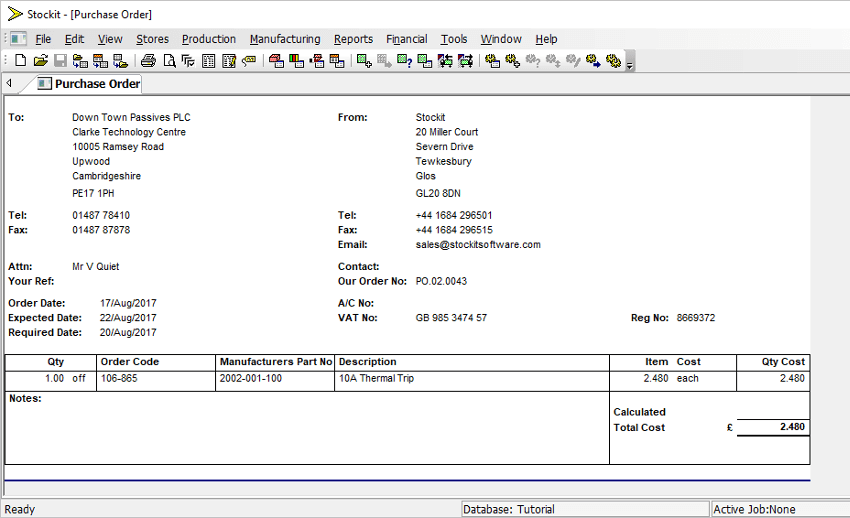The image size is (850, 518).
Task: Click the greyed gears with question mark icon
Action: point(532,61)
